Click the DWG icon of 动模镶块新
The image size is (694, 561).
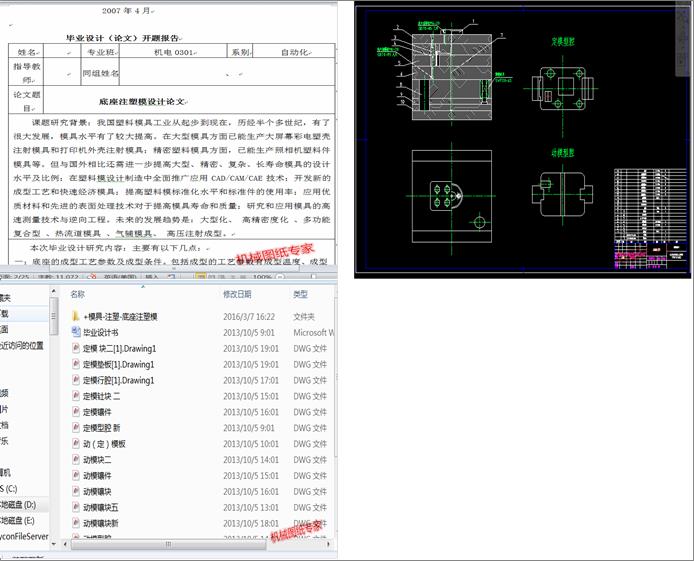tap(76, 523)
